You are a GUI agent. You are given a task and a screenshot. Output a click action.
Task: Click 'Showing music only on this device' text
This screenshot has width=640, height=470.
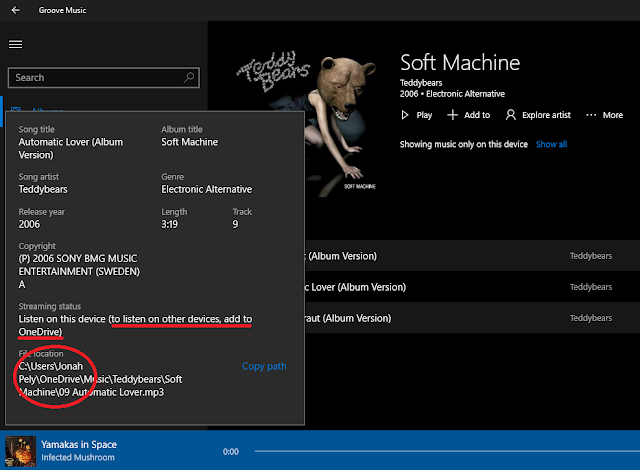[463, 144]
